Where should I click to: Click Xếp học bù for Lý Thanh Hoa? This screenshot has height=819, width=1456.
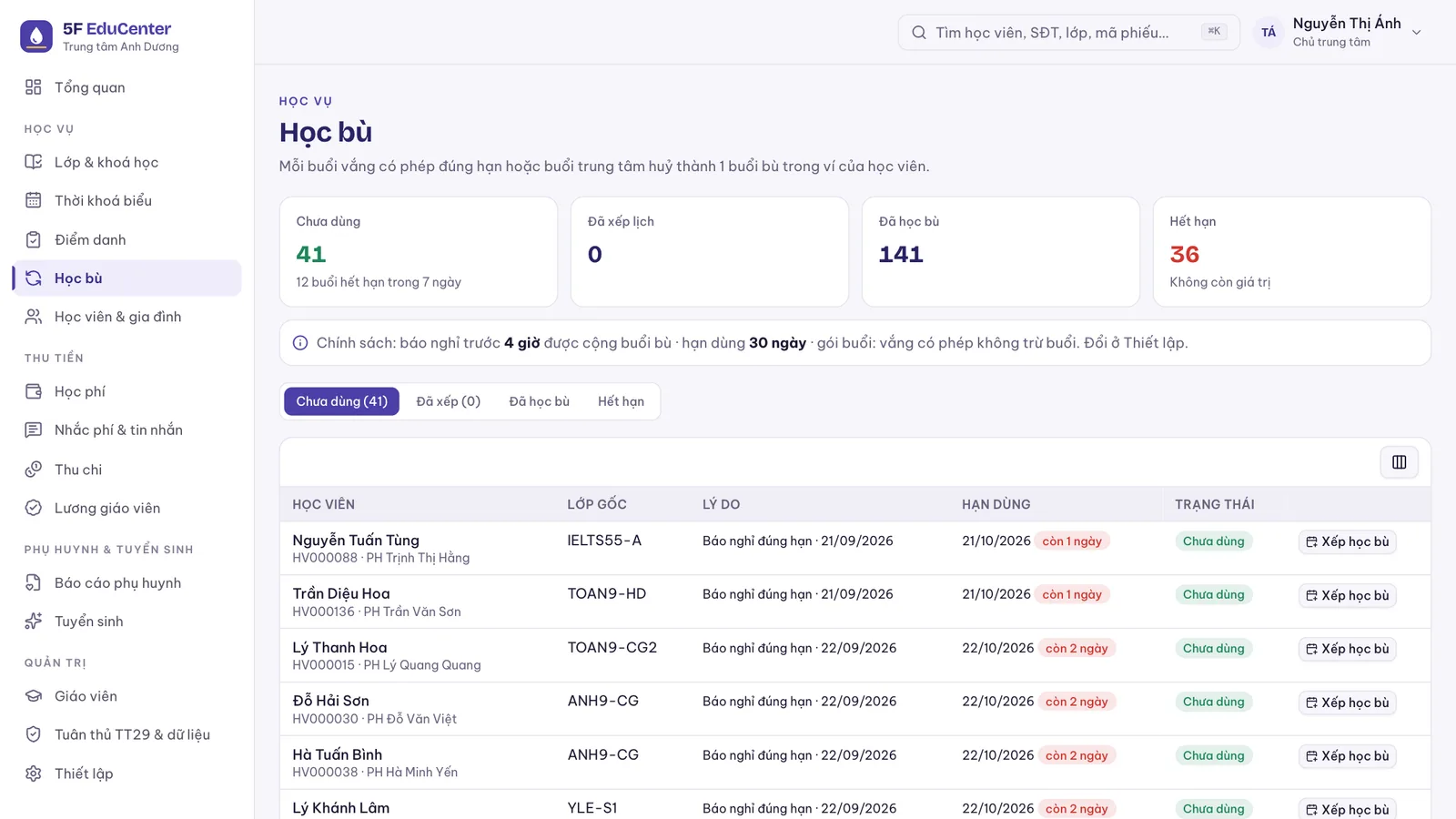point(1347,649)
